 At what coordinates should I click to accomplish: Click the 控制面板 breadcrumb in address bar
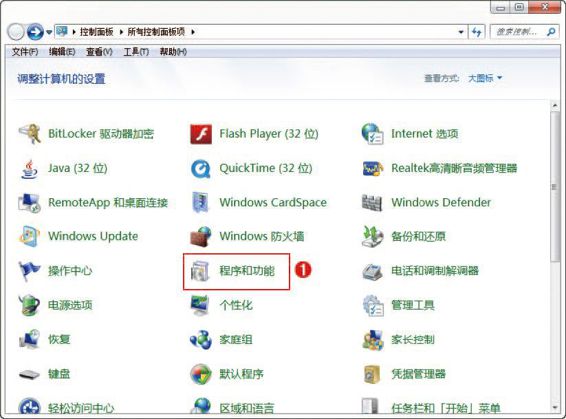[96, 32]
